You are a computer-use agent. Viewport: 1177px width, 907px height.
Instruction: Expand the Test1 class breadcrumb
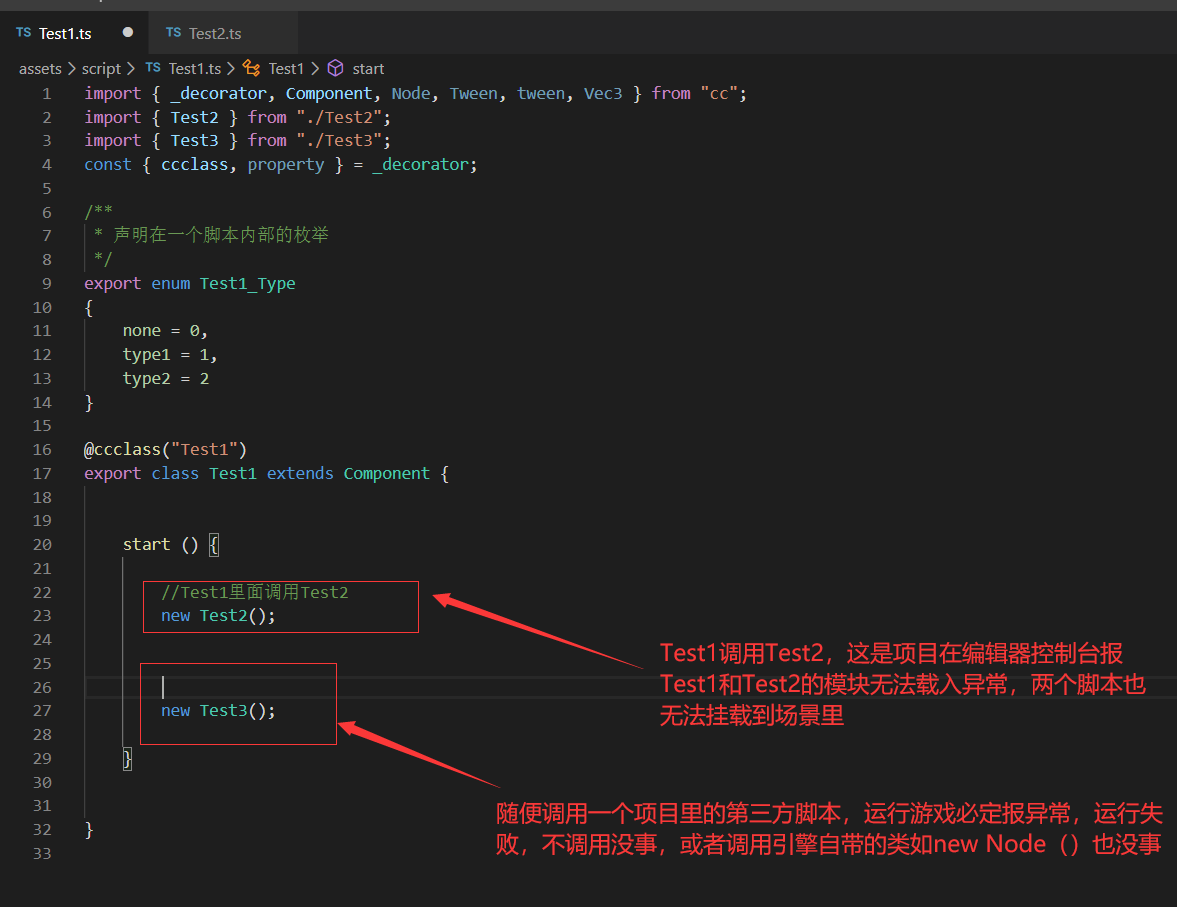pyautogui.click(x=286, y=68)
